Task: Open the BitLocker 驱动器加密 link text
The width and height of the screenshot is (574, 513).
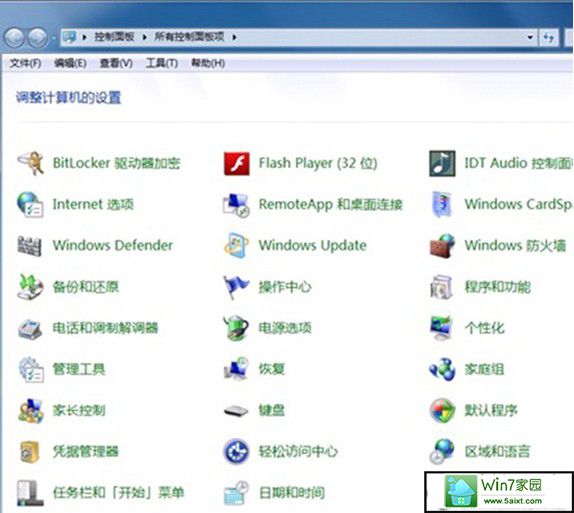Action: point(117,163)
